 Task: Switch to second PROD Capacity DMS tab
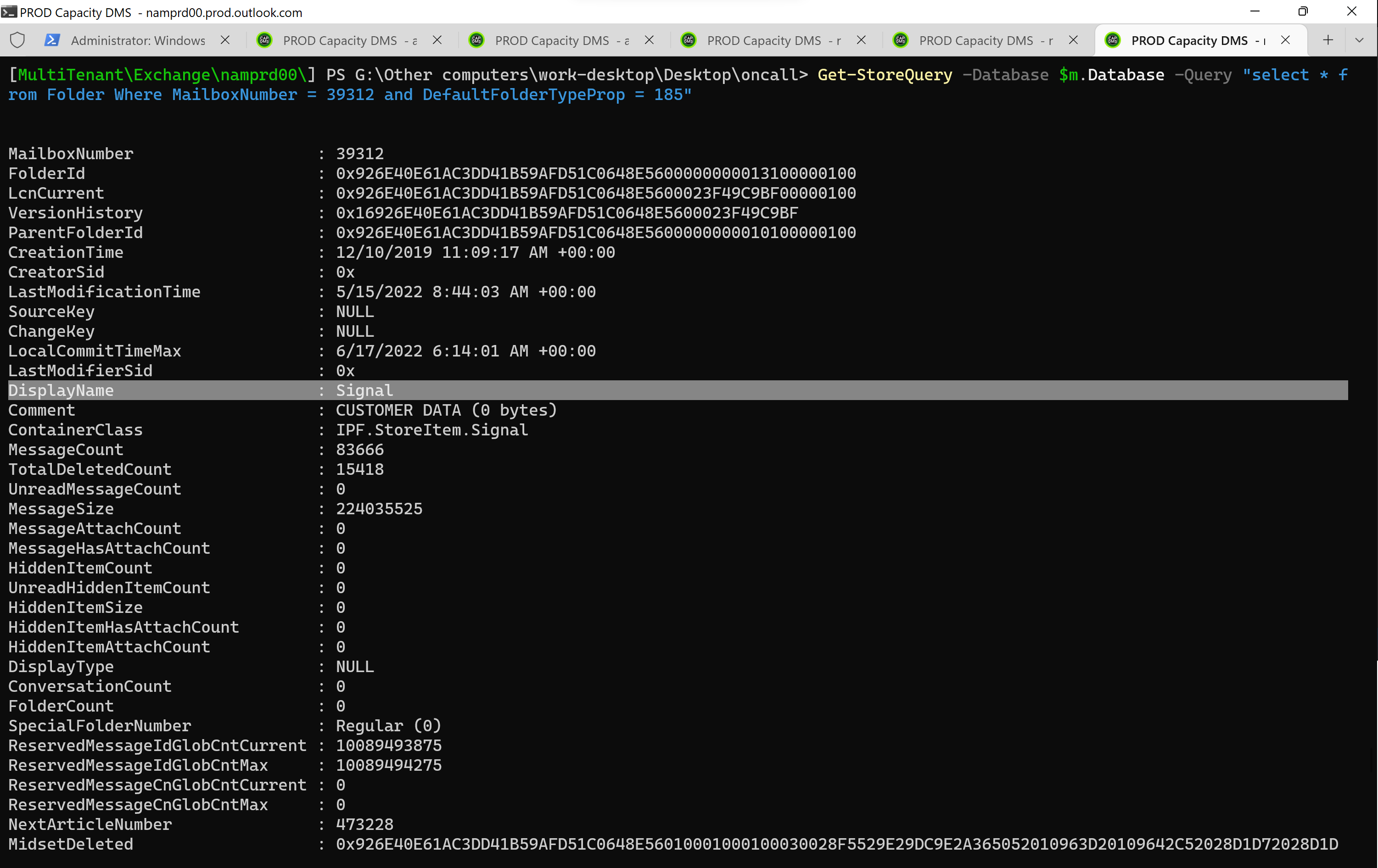(340, 40)
